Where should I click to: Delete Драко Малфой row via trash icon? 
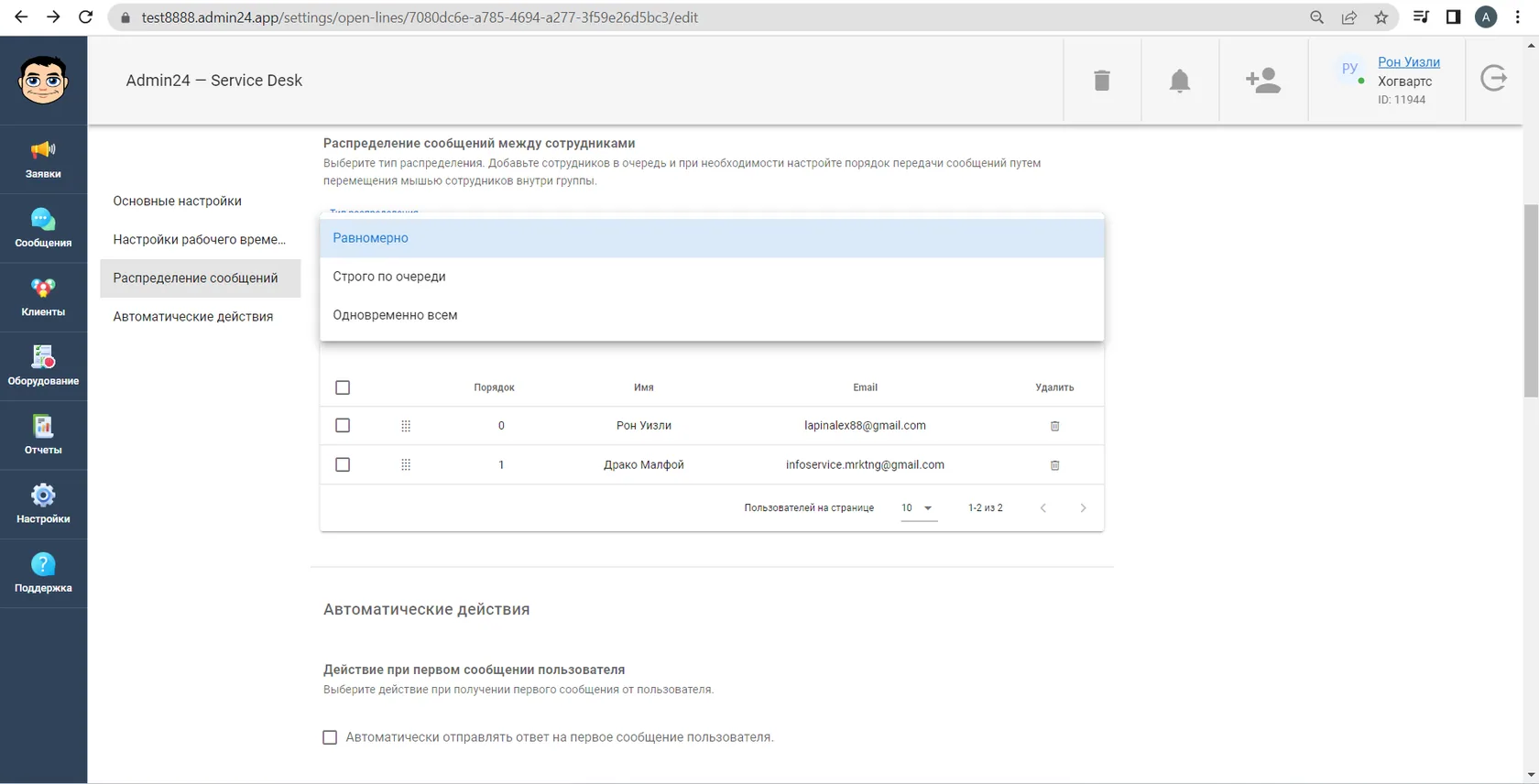[1054, 465]
